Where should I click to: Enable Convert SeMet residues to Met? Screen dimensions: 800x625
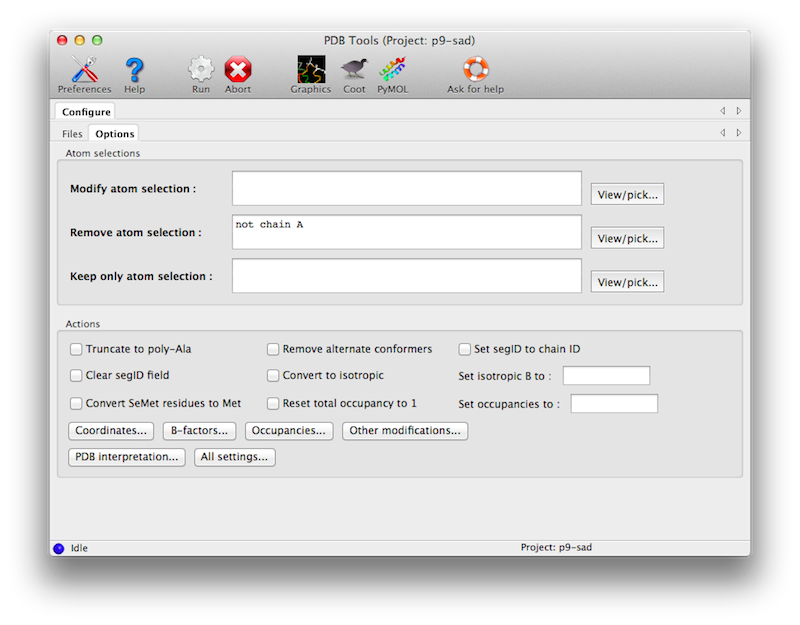click(x=75, y=403)
